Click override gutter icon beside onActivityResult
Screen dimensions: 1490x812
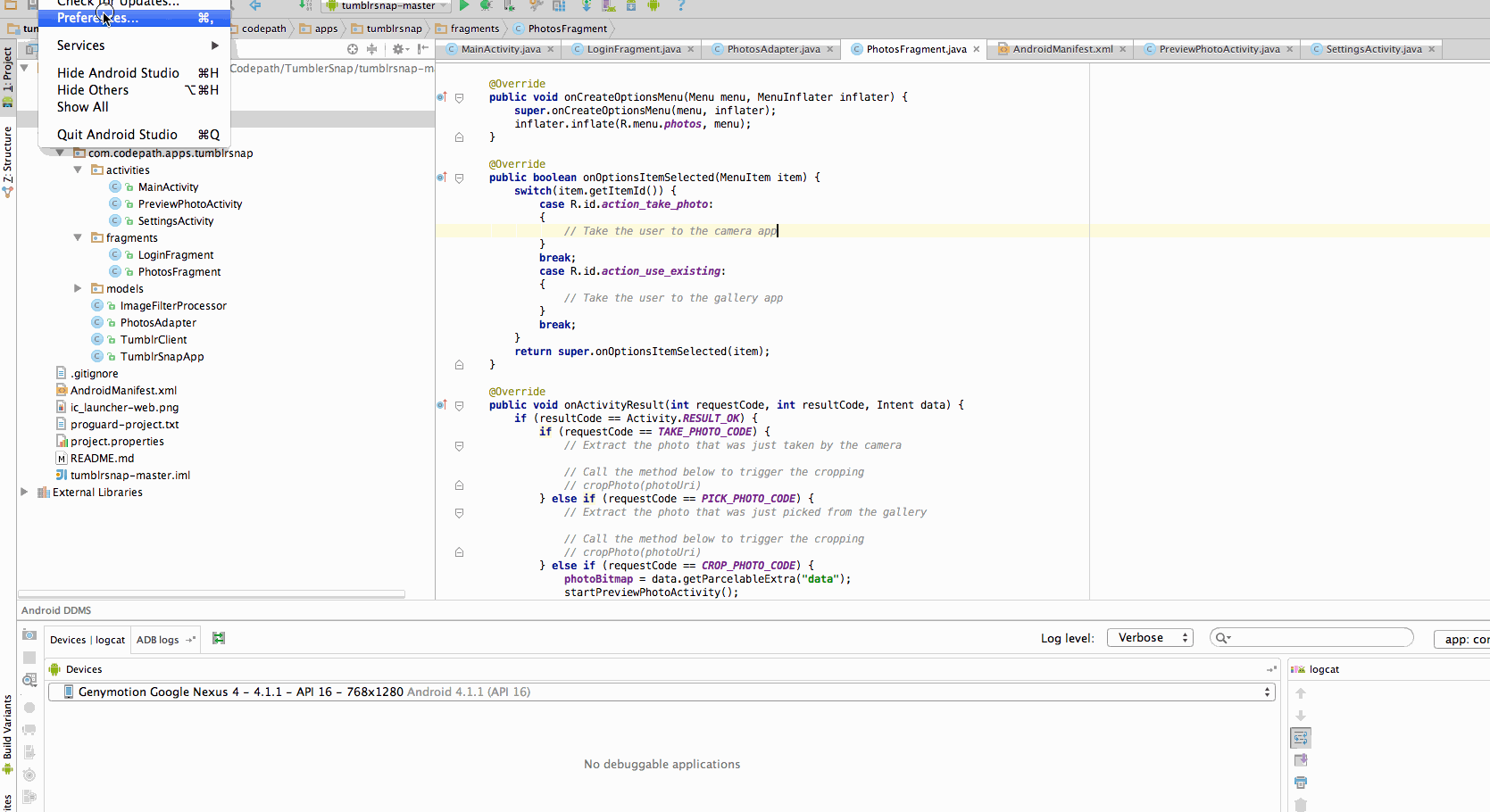coord(441,405)
